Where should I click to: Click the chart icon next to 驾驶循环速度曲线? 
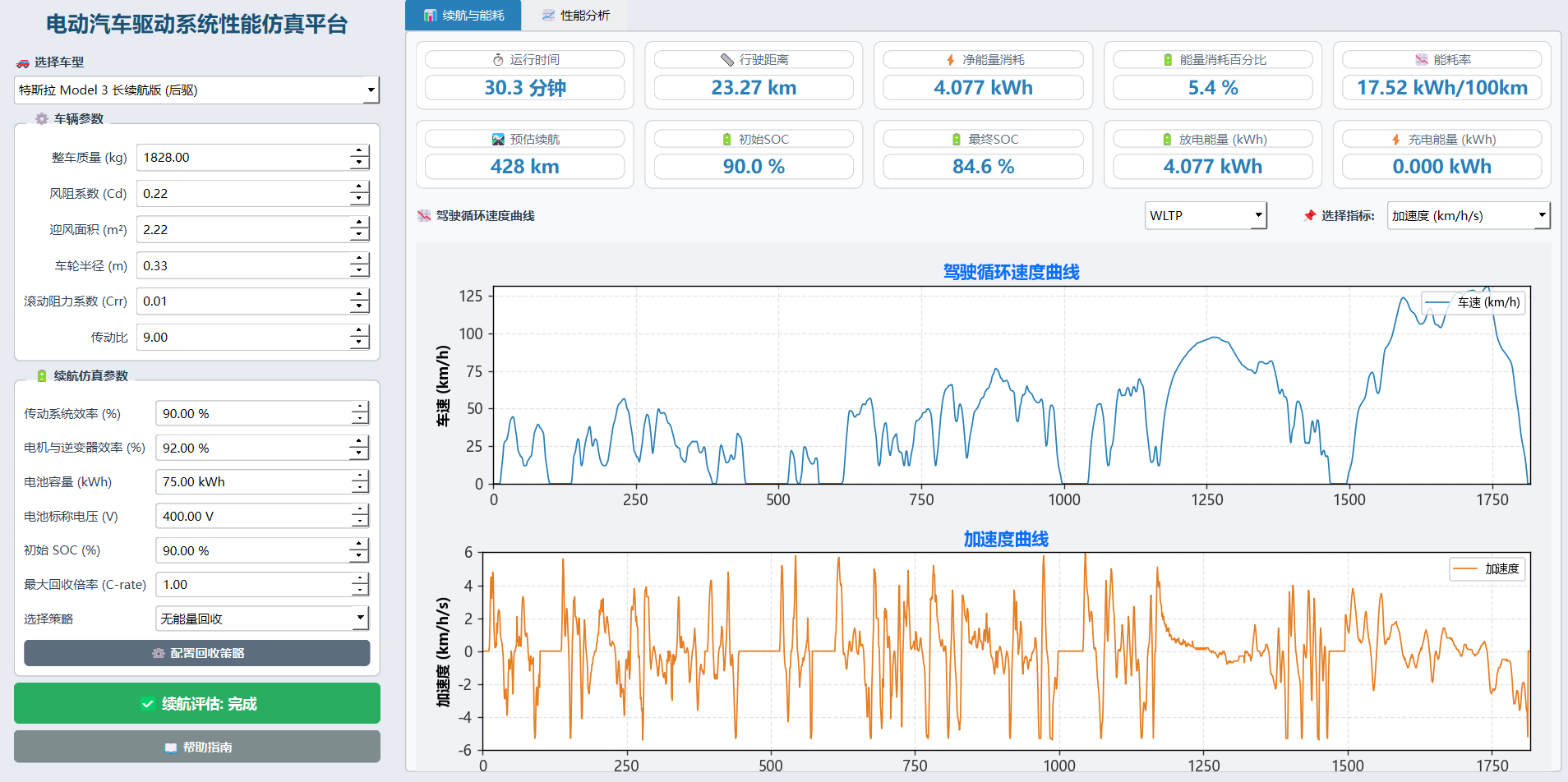pos(424,216)
